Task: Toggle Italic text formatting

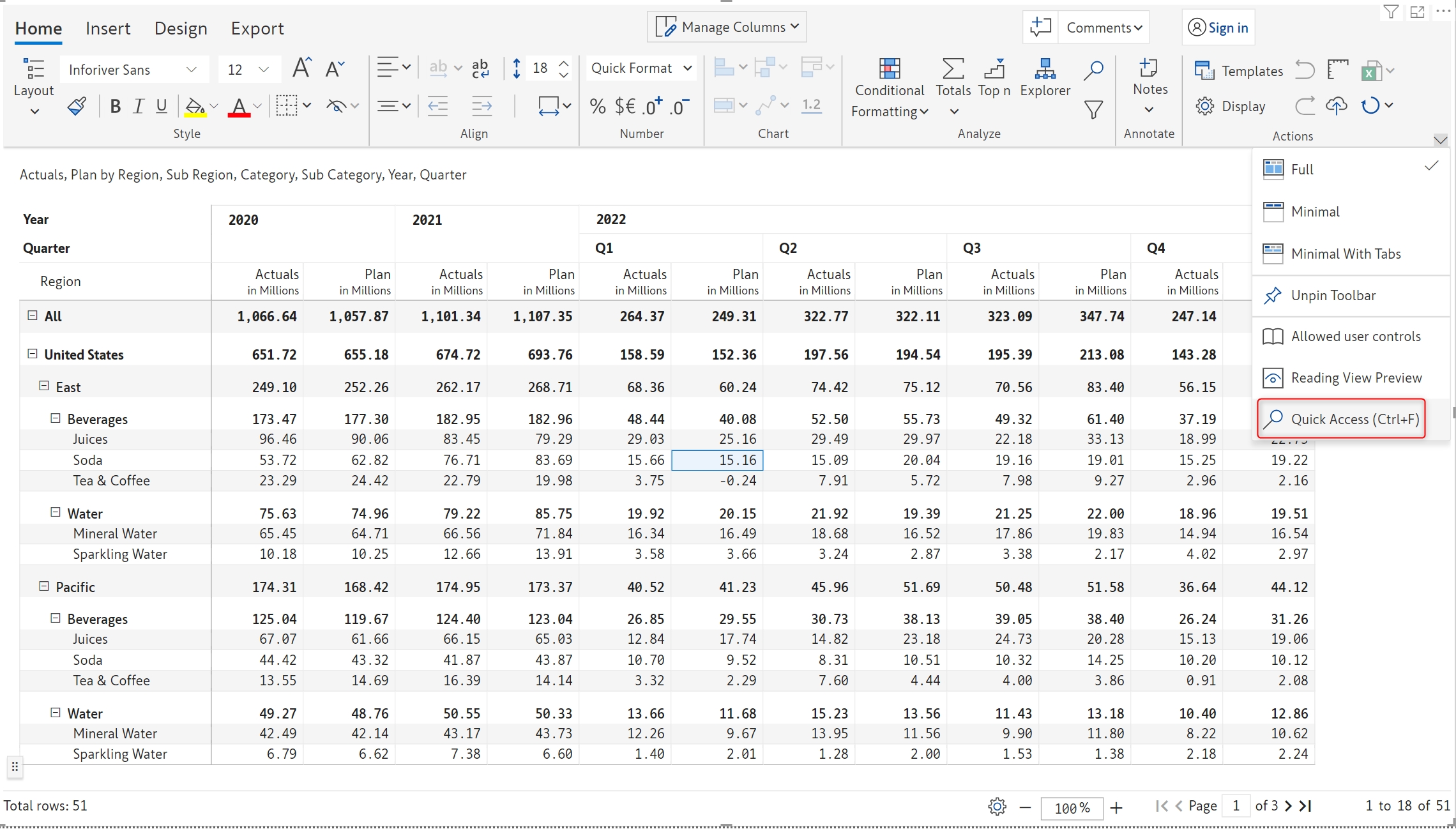Action: tap(139, 106)
